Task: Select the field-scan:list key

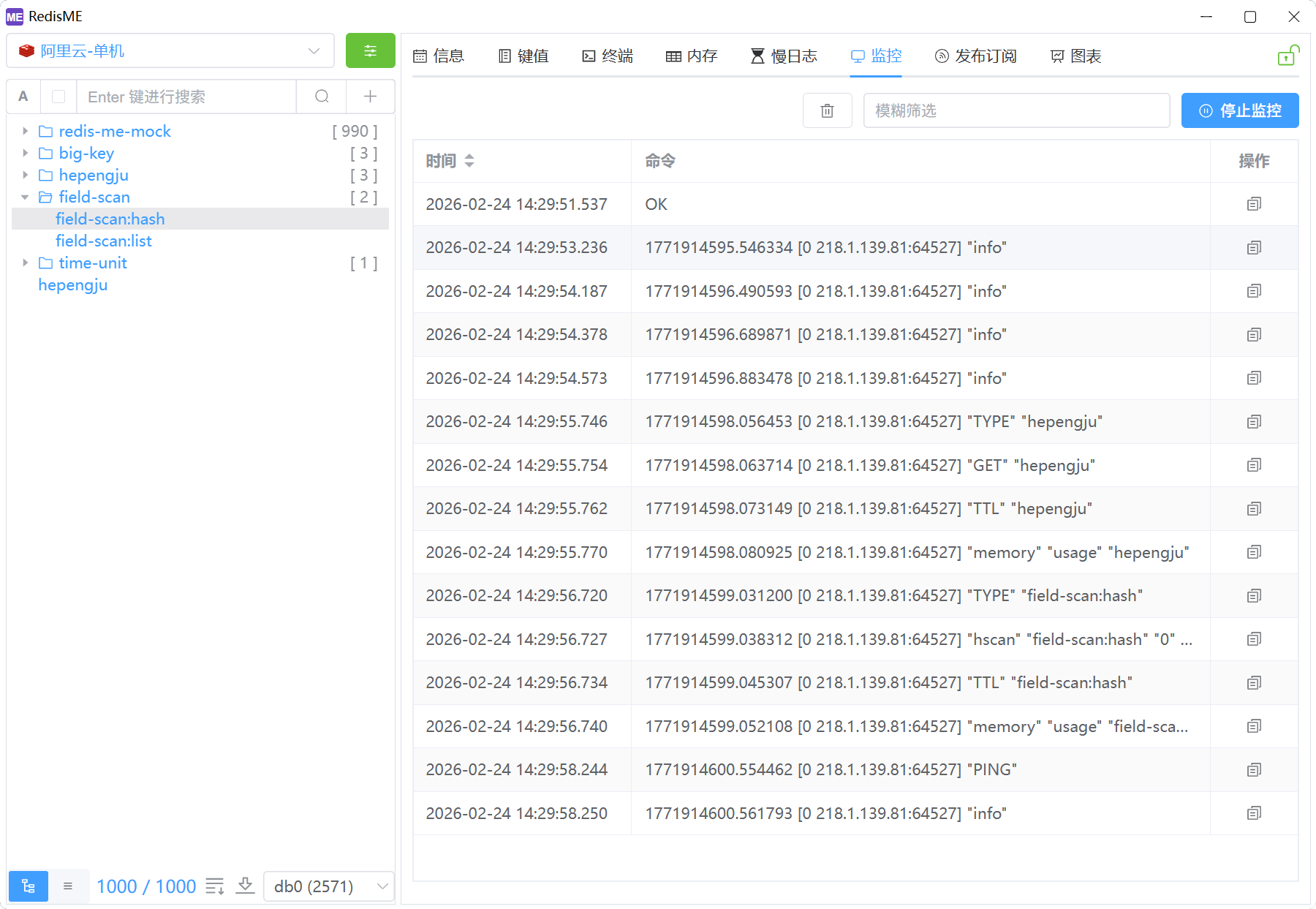Action: pyautogui.click(x=104, y=241)
